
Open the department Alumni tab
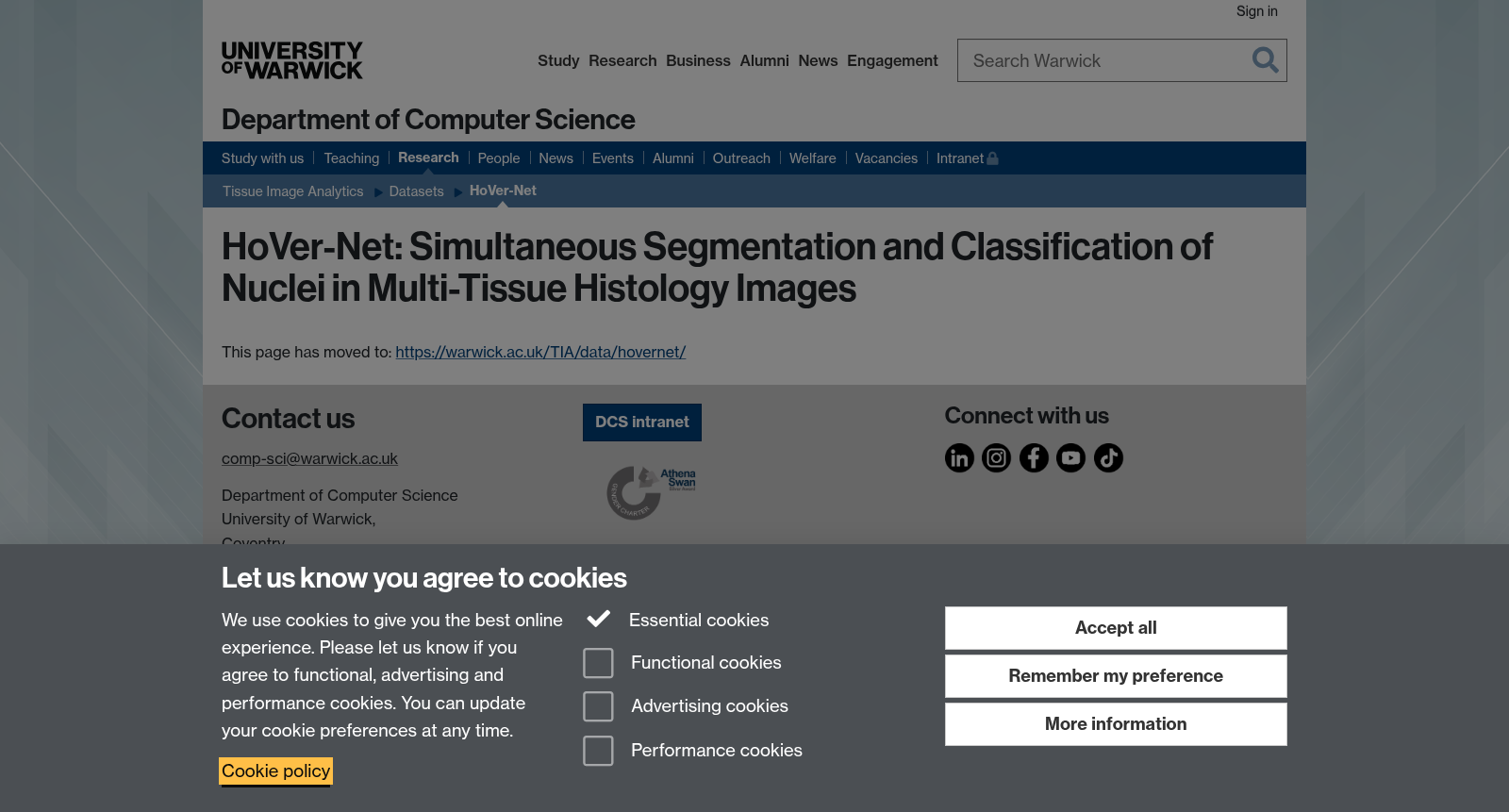click(x=673, y=158)
